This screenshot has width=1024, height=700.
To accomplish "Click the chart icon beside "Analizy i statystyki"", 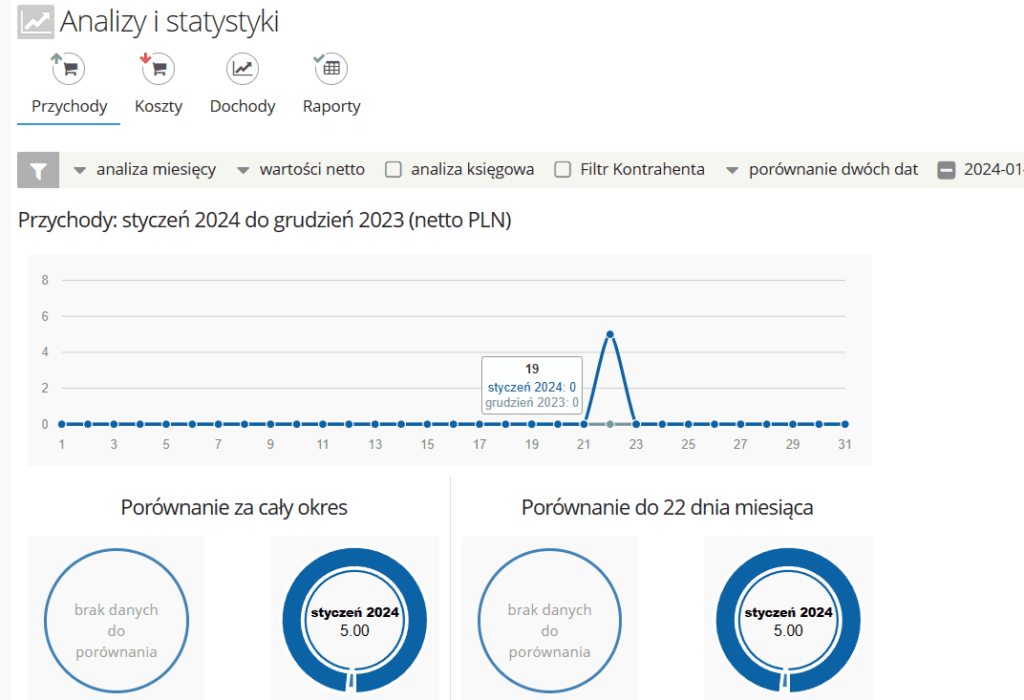I will point(34,21).
